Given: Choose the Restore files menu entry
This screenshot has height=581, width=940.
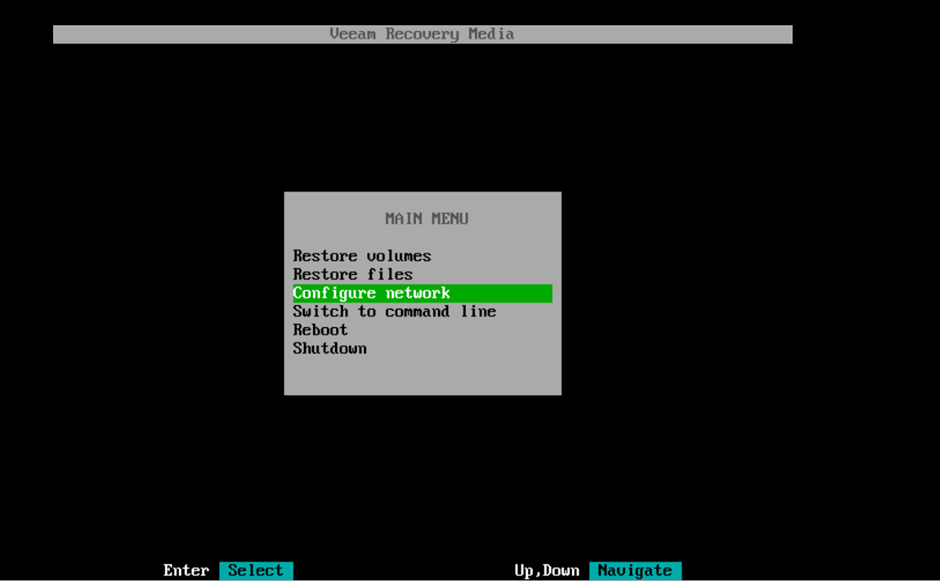Looking at the screenshot, I should click(x=352, y=274).
